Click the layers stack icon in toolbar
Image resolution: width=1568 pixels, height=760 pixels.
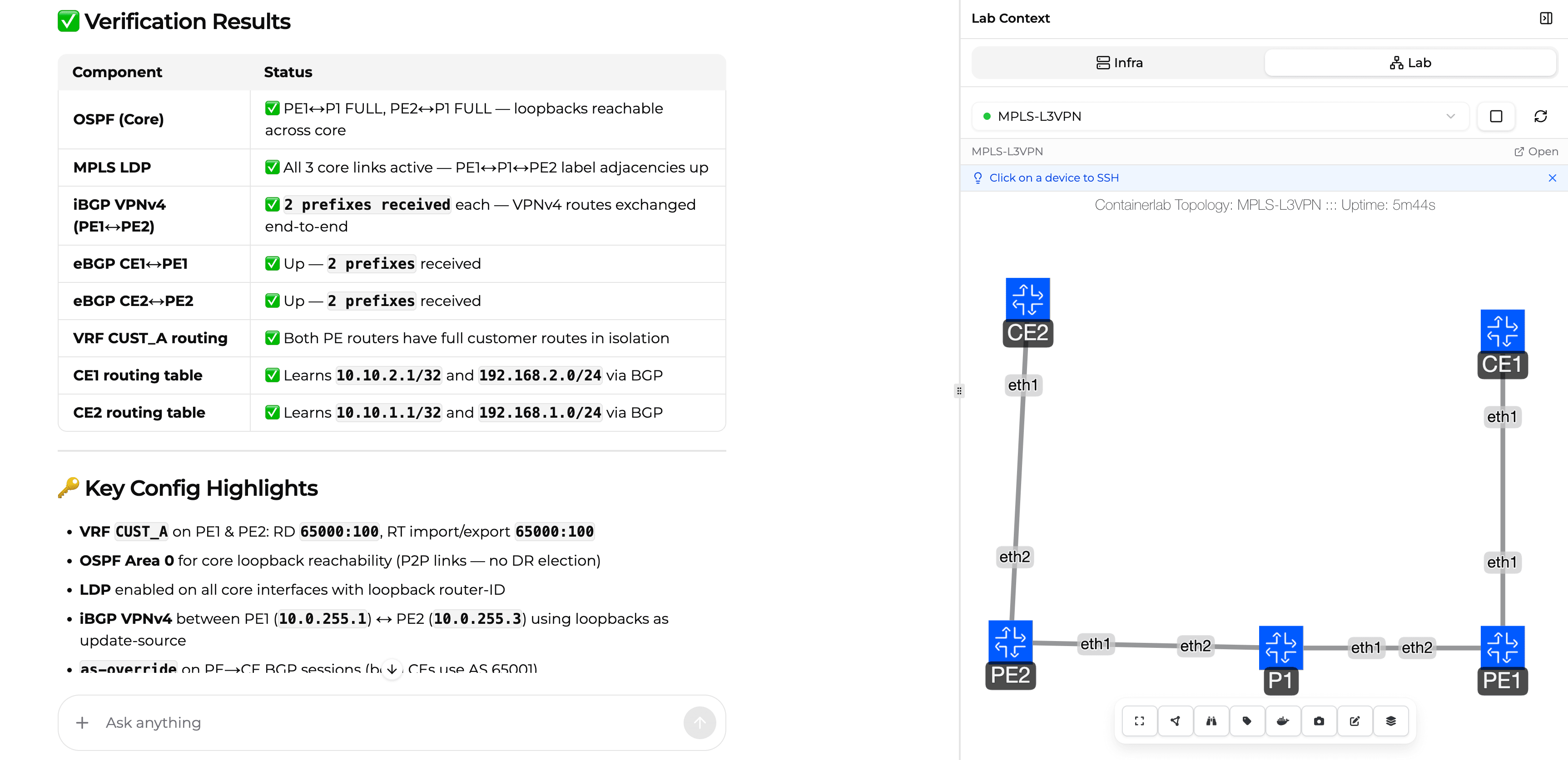1391,721
